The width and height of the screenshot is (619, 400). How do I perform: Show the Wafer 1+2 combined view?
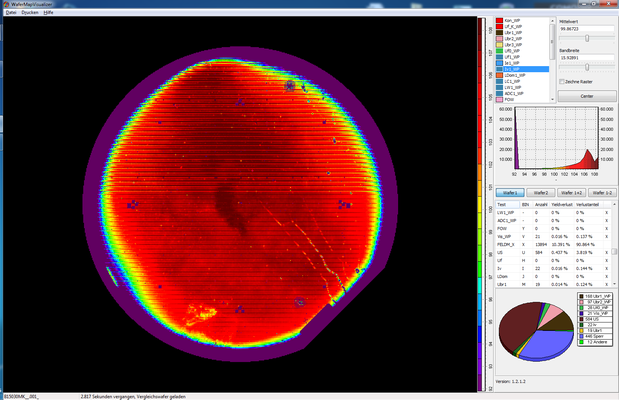pos(573,192)
